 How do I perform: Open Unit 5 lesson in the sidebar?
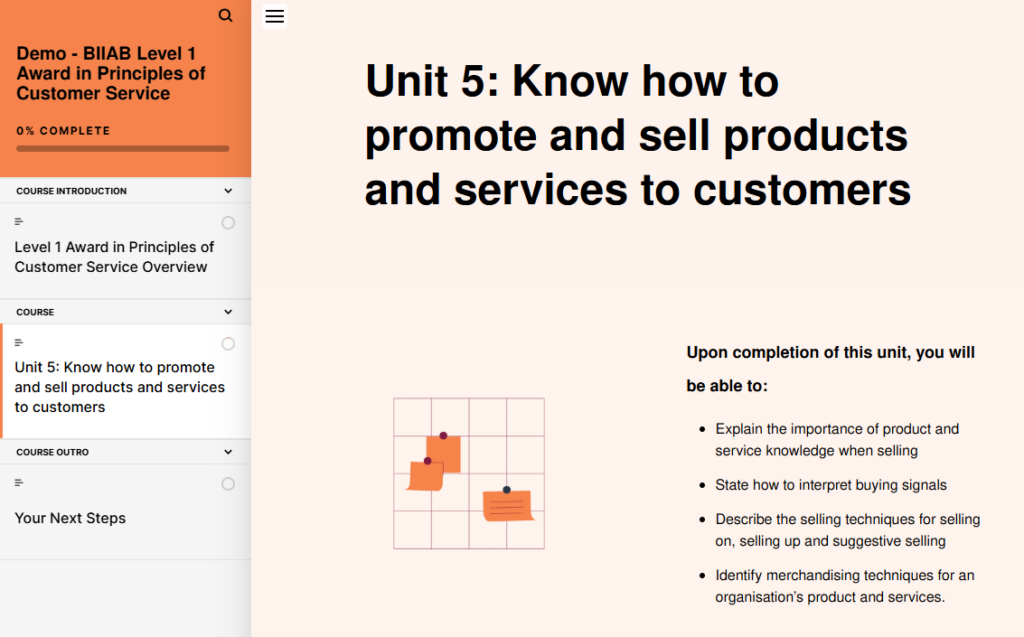click(125, 381)
